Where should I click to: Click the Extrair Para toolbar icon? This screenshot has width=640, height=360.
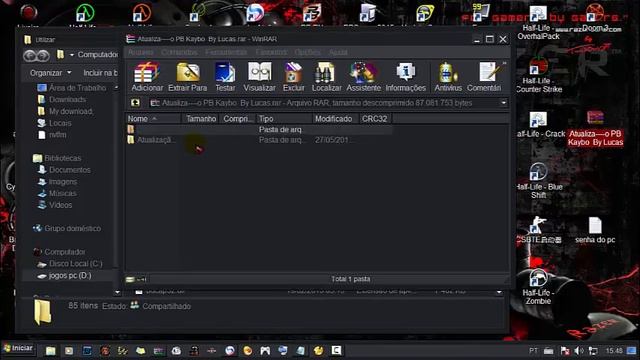[x=188, y=77]
